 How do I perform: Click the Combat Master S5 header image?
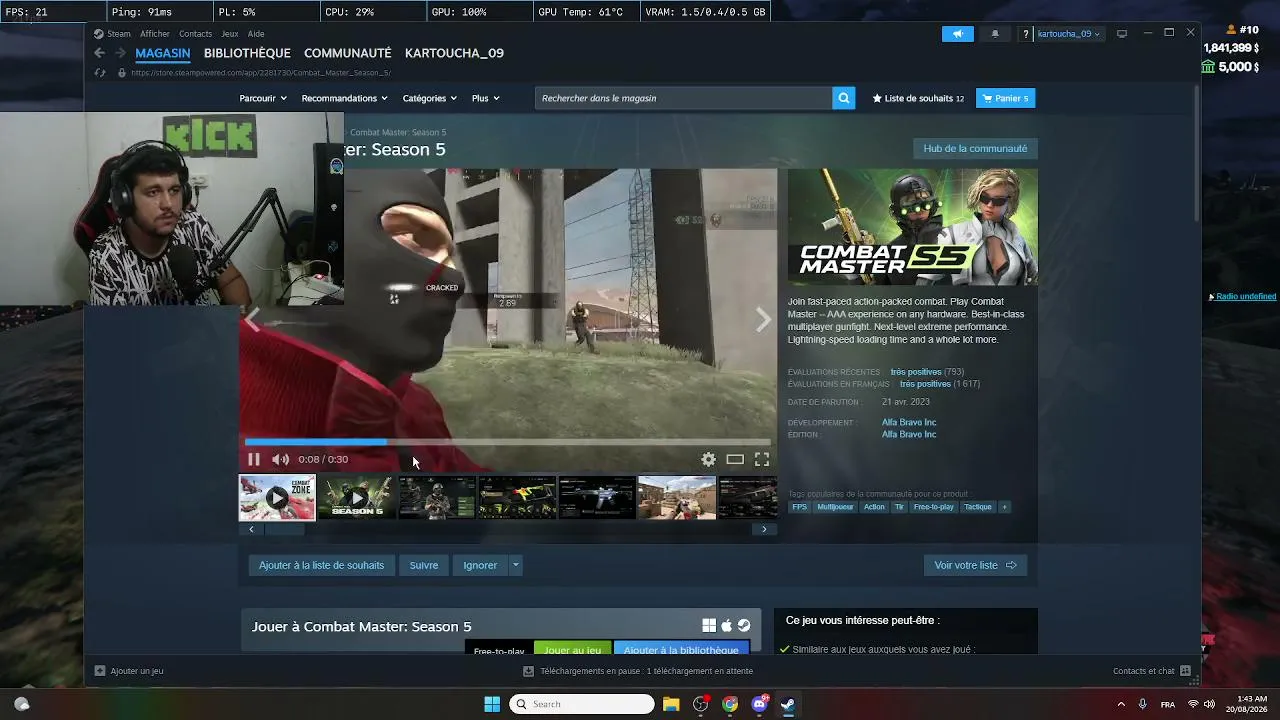click(x=913, y=227)
